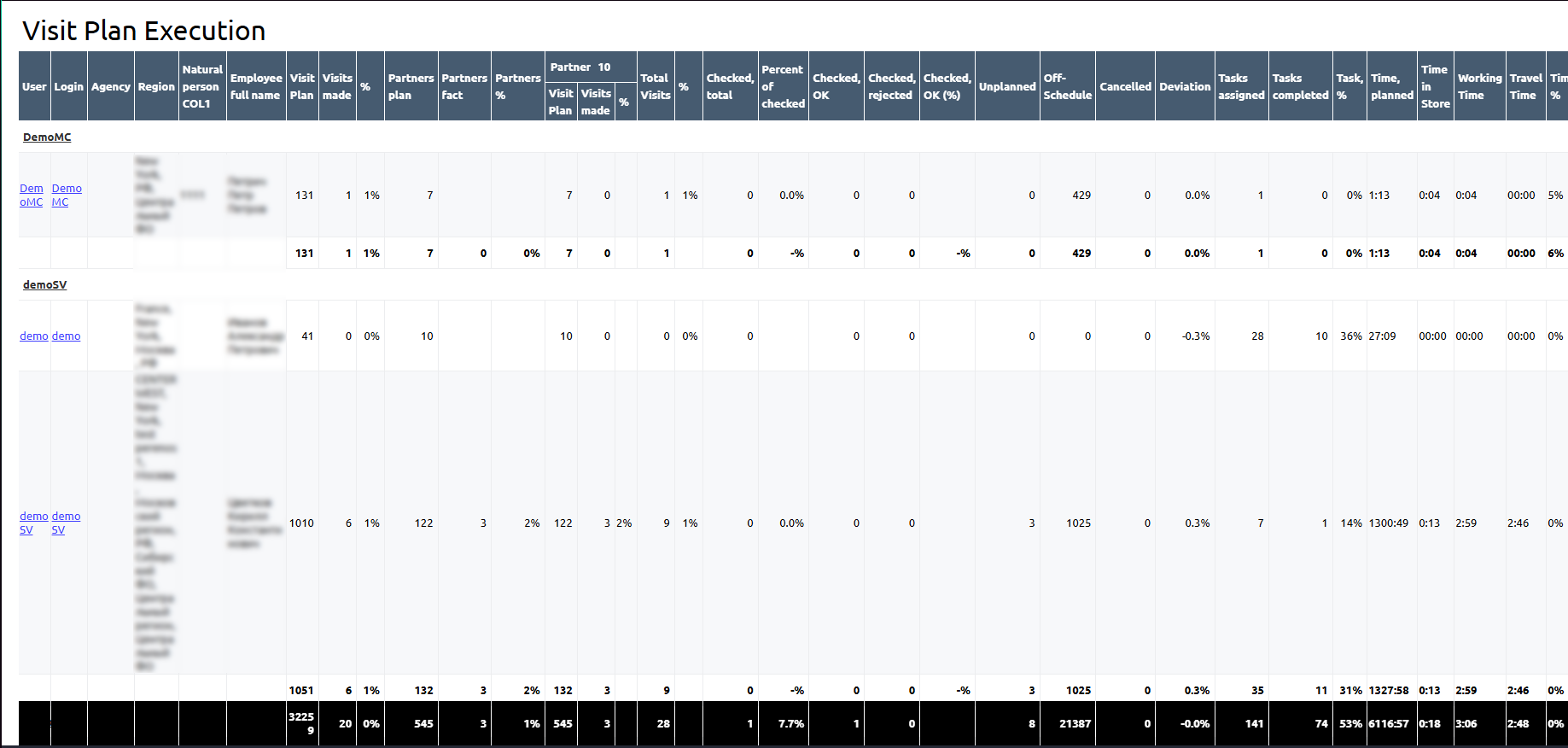
Task: Select the Travel Time column header
Action: click(1524, 86)
